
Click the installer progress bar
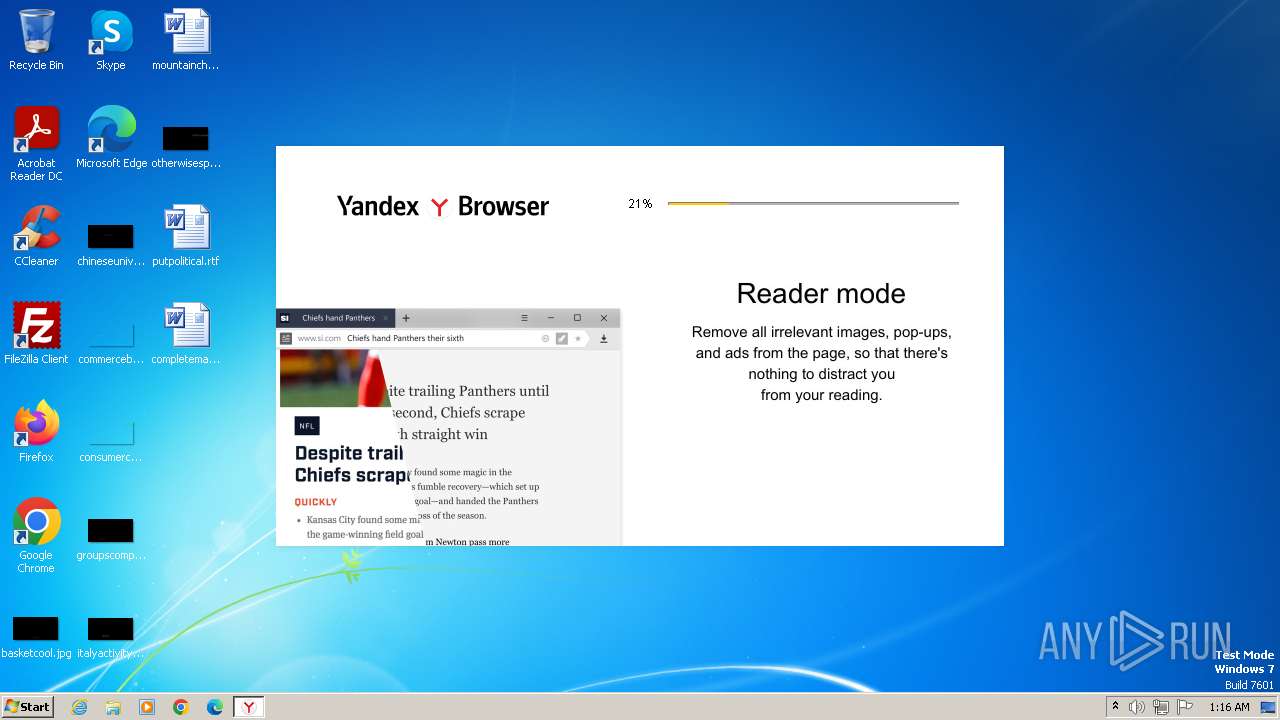point(813,203)
